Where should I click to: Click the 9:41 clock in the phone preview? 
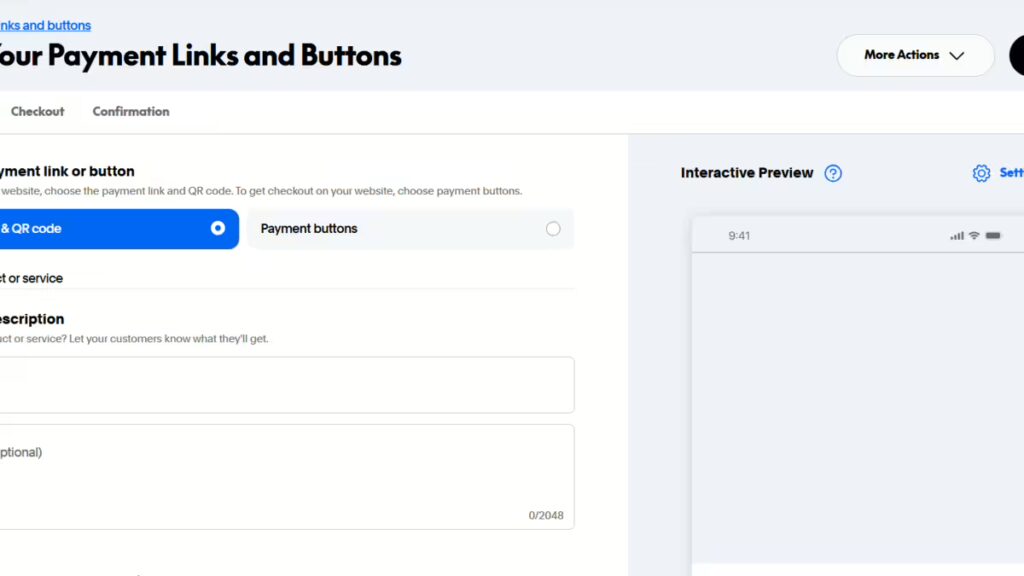738,235
